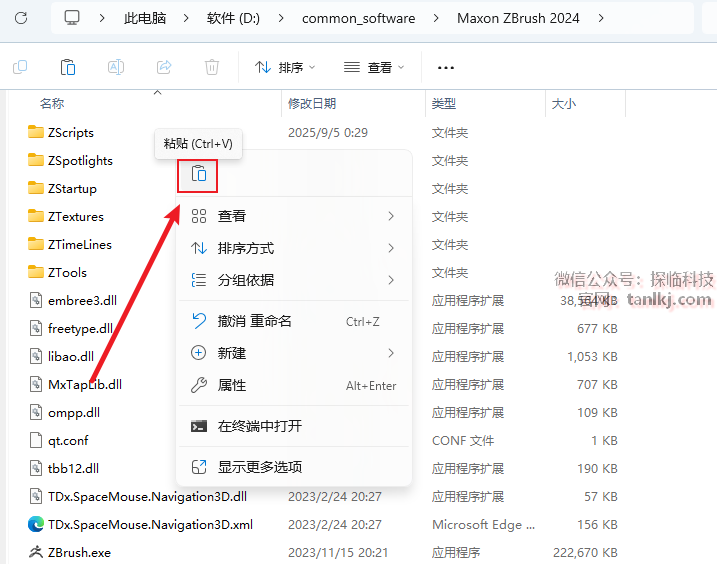This screenshot has width=717, height=571.
Task: Click the paste icon in the toolbar
Action: coord(68,67)
